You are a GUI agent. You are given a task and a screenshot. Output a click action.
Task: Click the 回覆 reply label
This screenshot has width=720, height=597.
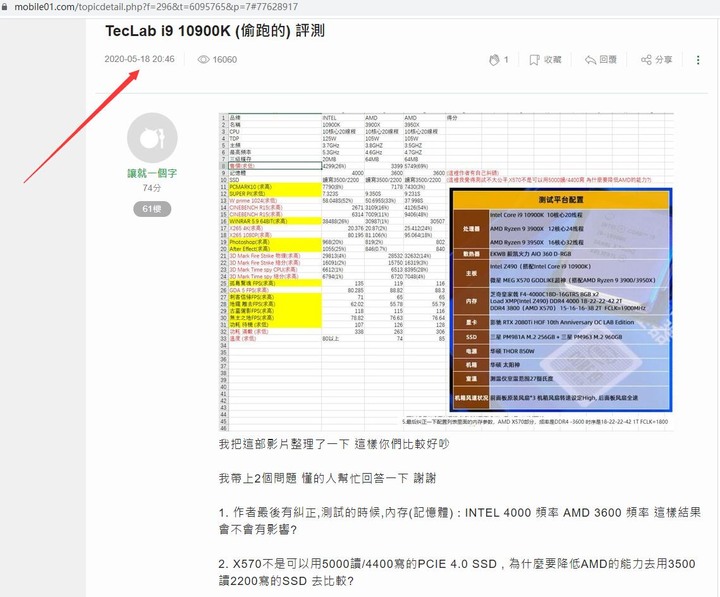(608, 60)
